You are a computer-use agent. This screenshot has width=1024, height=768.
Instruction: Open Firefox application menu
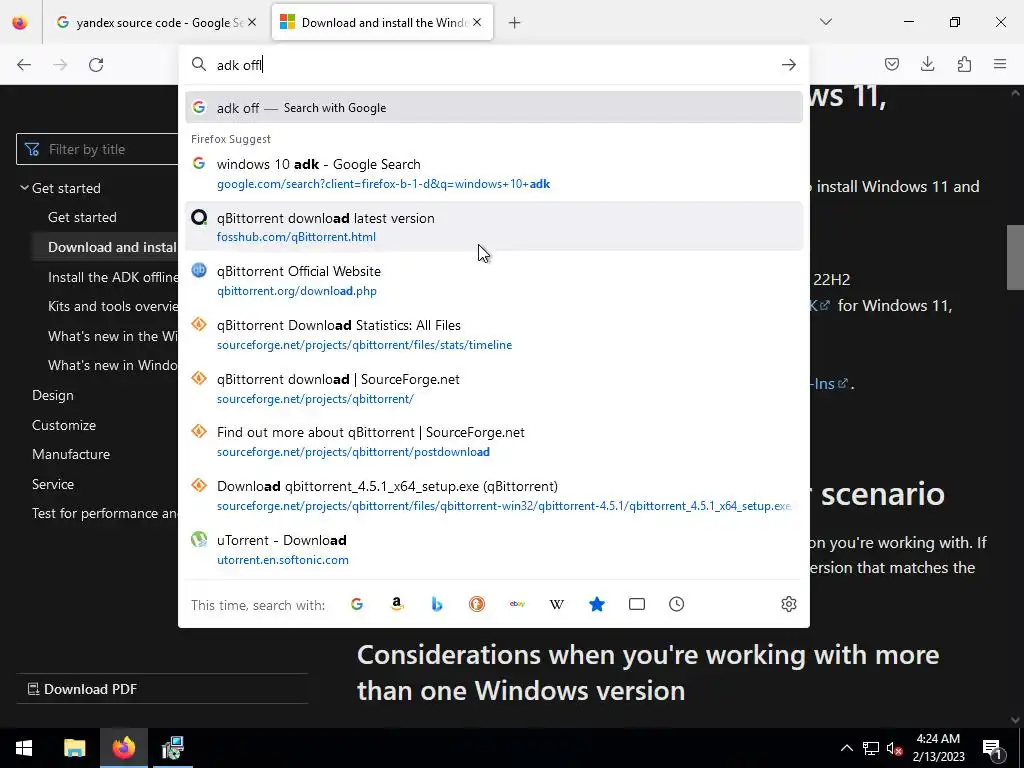click(1000, 64)
